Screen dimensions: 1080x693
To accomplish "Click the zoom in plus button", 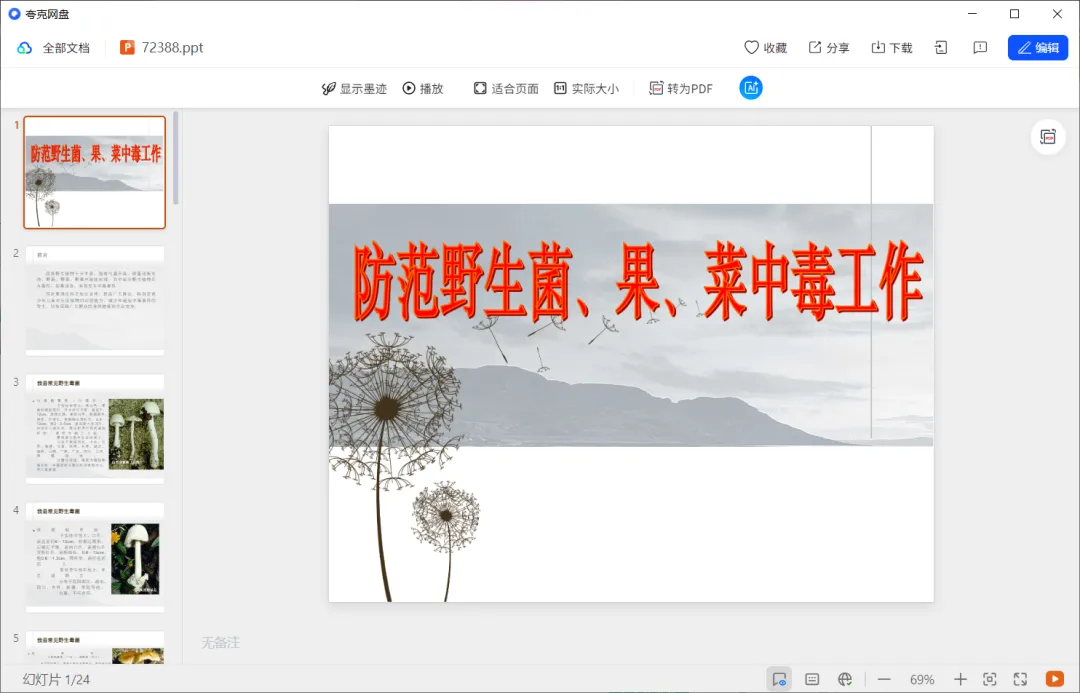I will click(960, 679).
